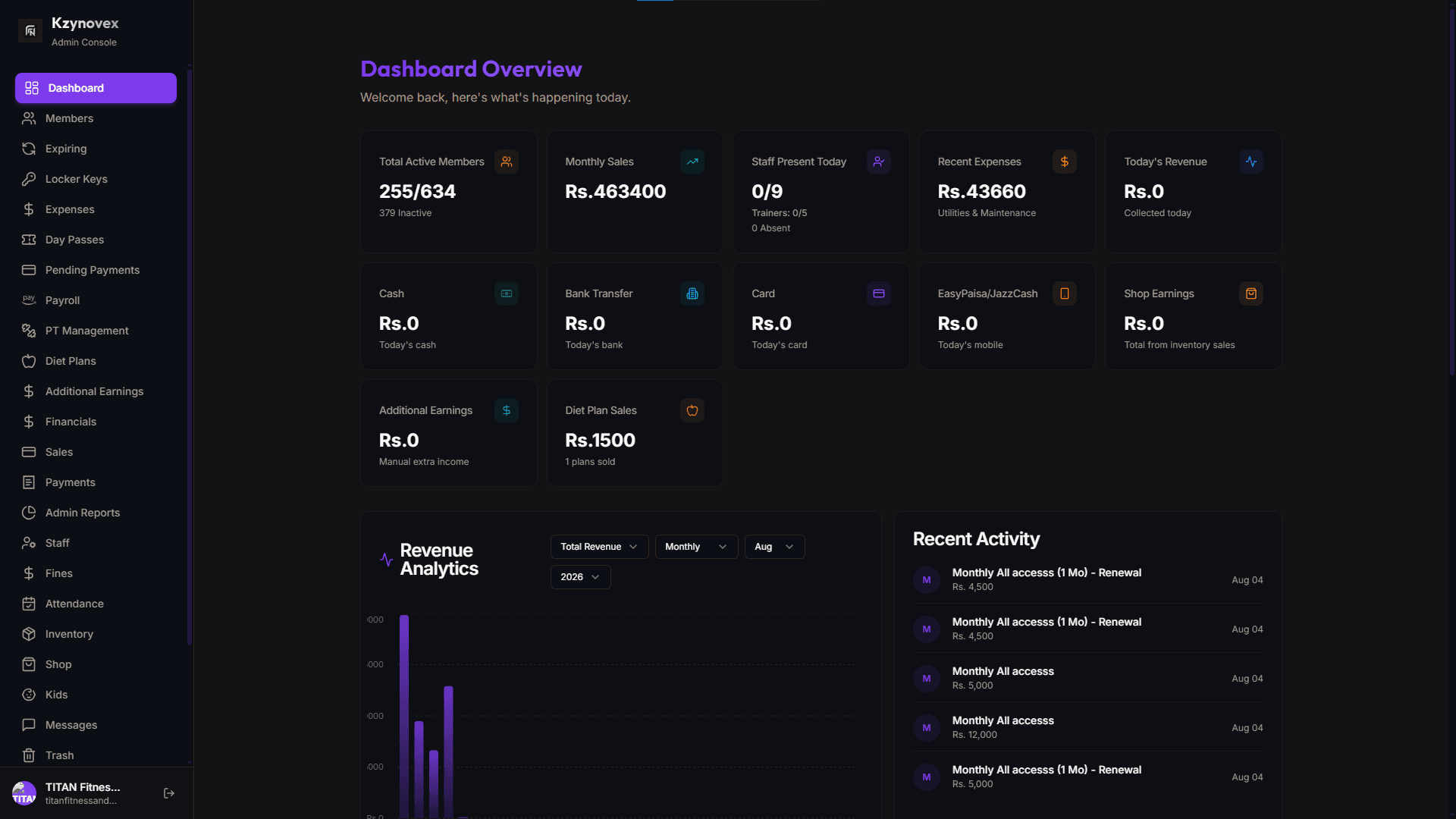The height and width of the screenshot is (819, 1456).
Task: Navigate to Locker Keys
Action: point(96,179)
